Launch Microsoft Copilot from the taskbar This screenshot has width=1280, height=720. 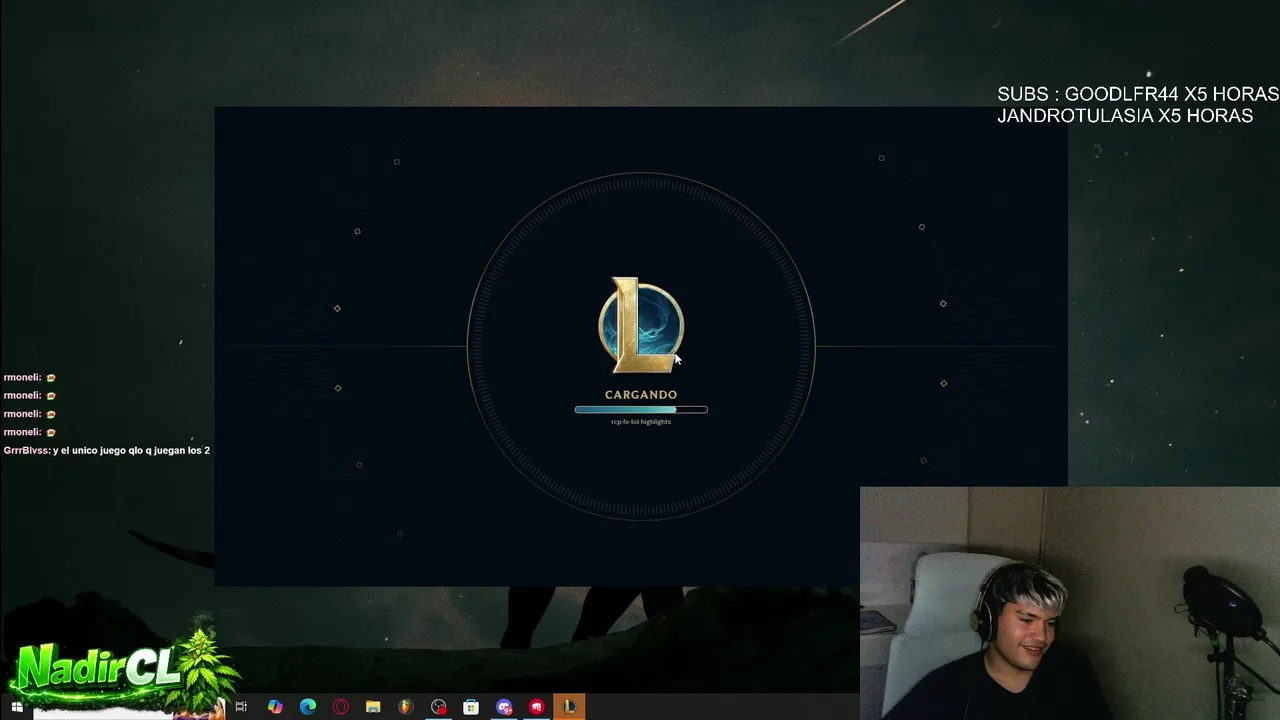coord(275,707)
